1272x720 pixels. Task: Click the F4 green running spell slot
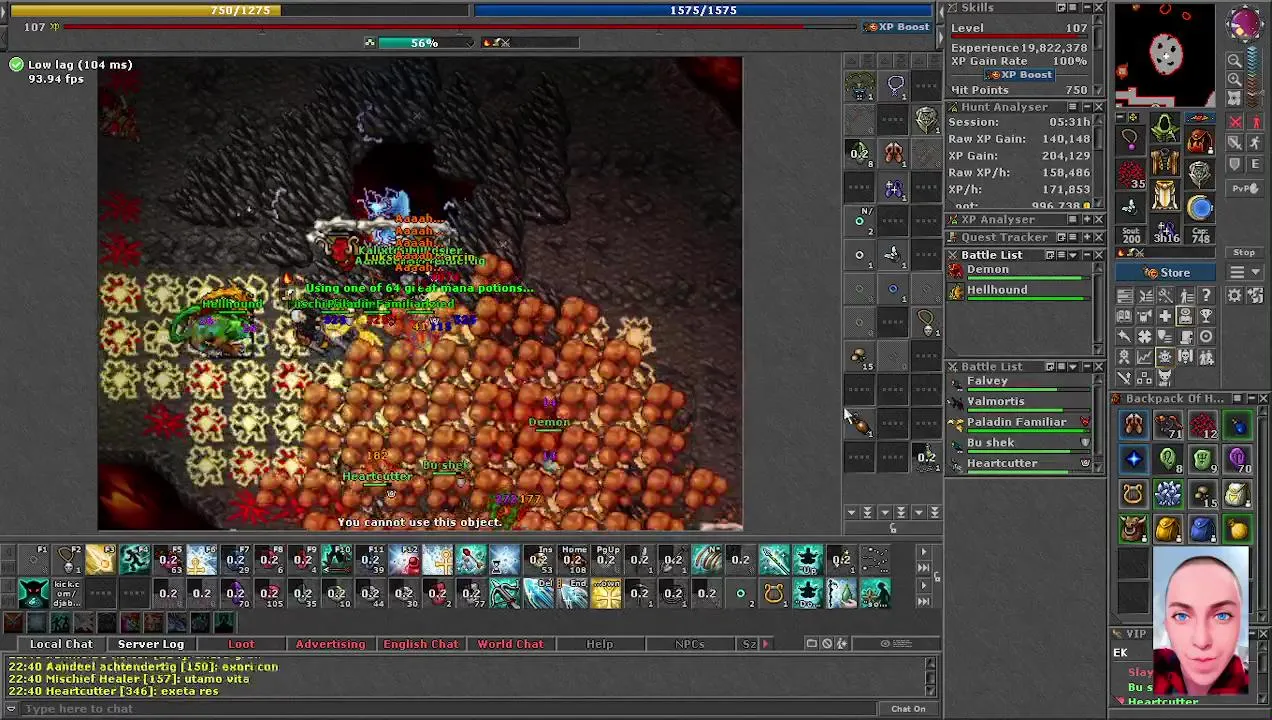pos(134,560)
